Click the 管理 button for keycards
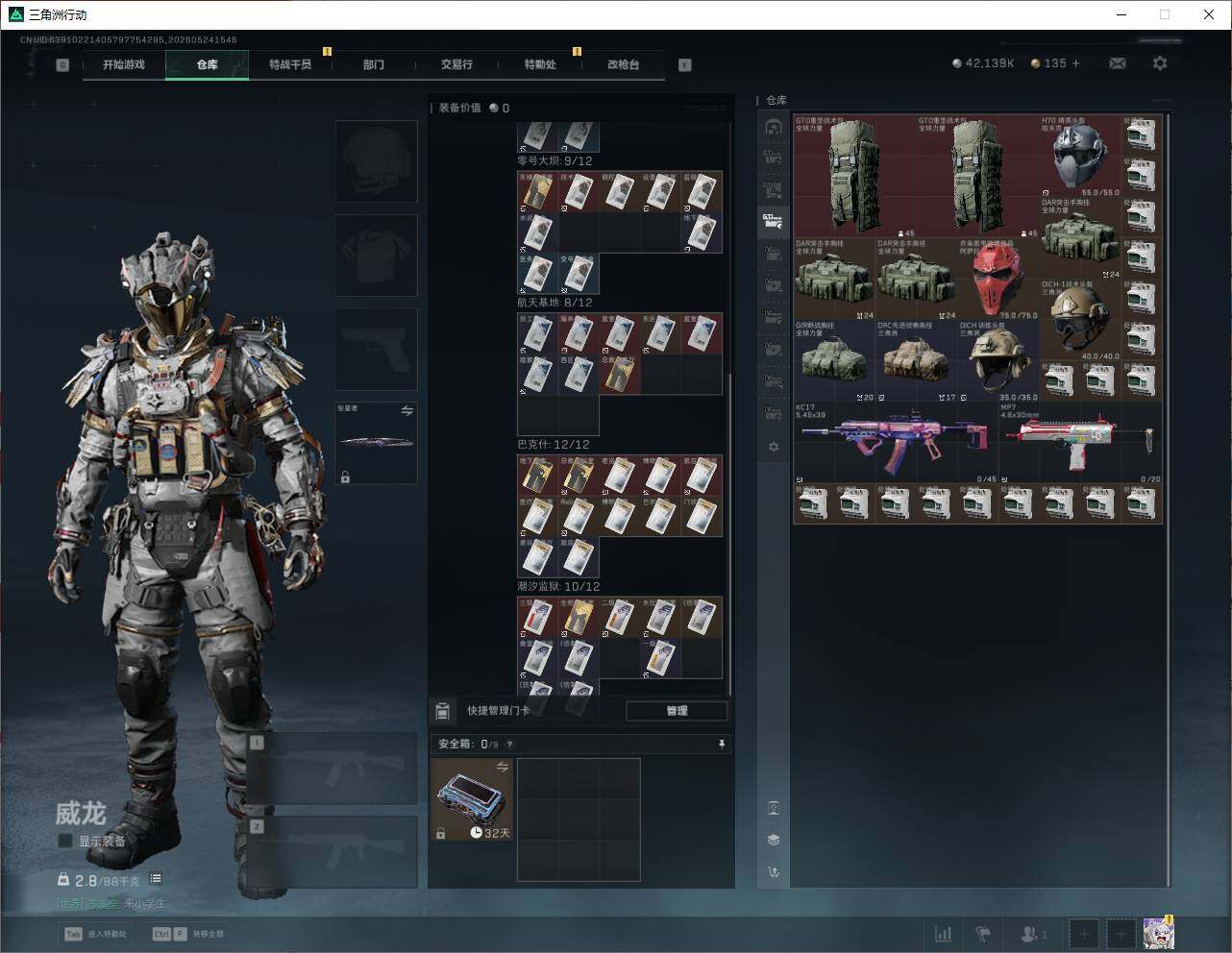Viewport: 1232px width, 953px height. pyautogui.click(x=677, y=711)
